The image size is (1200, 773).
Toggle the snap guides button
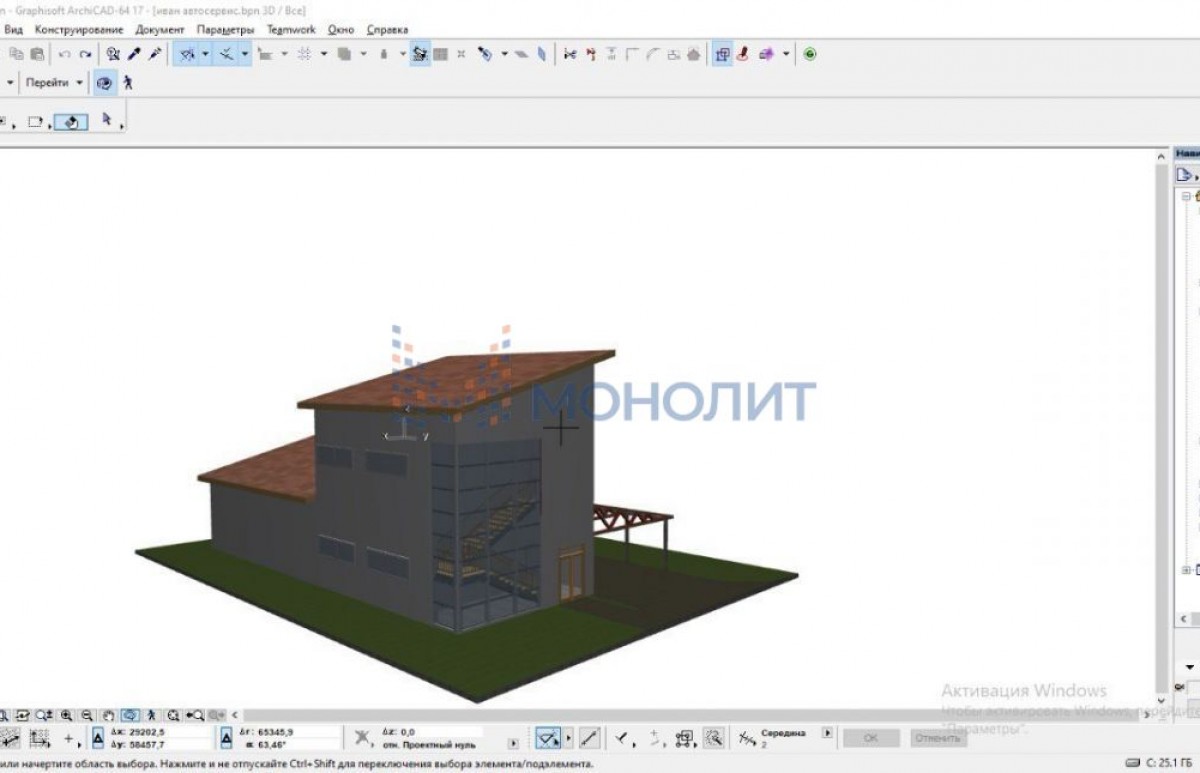click(x=226, y=54)
